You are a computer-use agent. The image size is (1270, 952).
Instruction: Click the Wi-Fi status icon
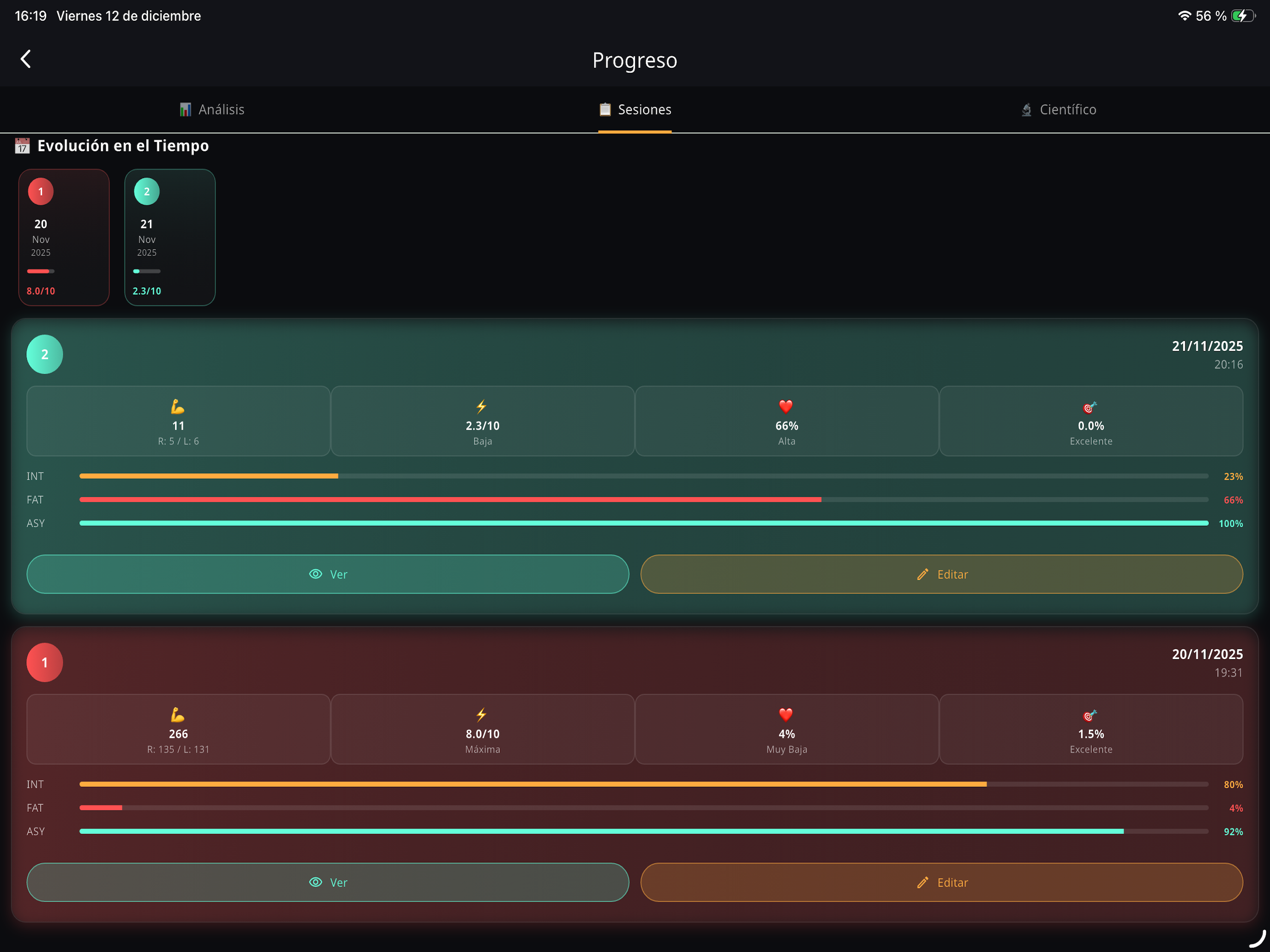[1185, 16]
